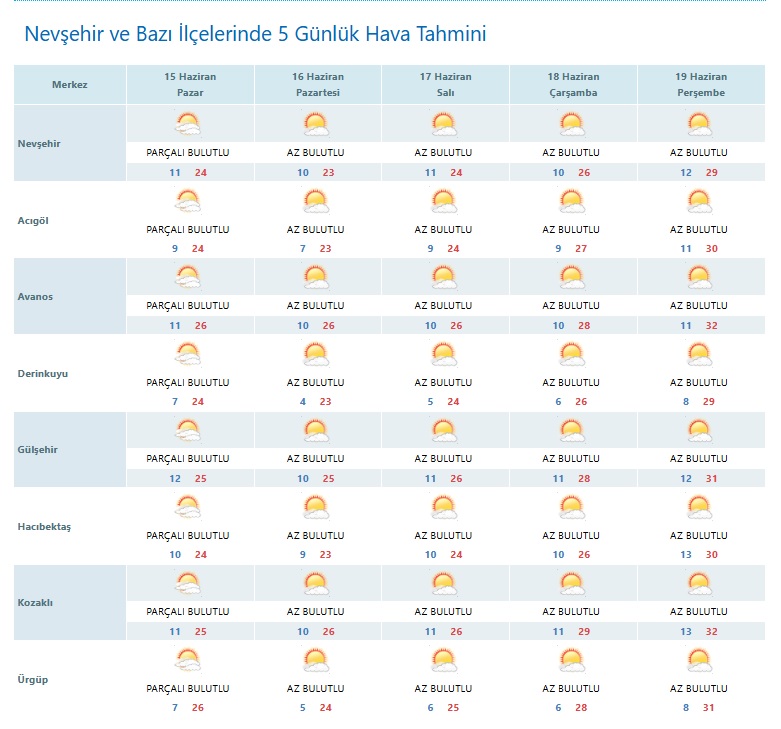Viewport: 781px width, 729px height.
Task: Click Derinkuyu's 17 Haziran weather icon
Action: pyautogui.click(x=444, y=354)
